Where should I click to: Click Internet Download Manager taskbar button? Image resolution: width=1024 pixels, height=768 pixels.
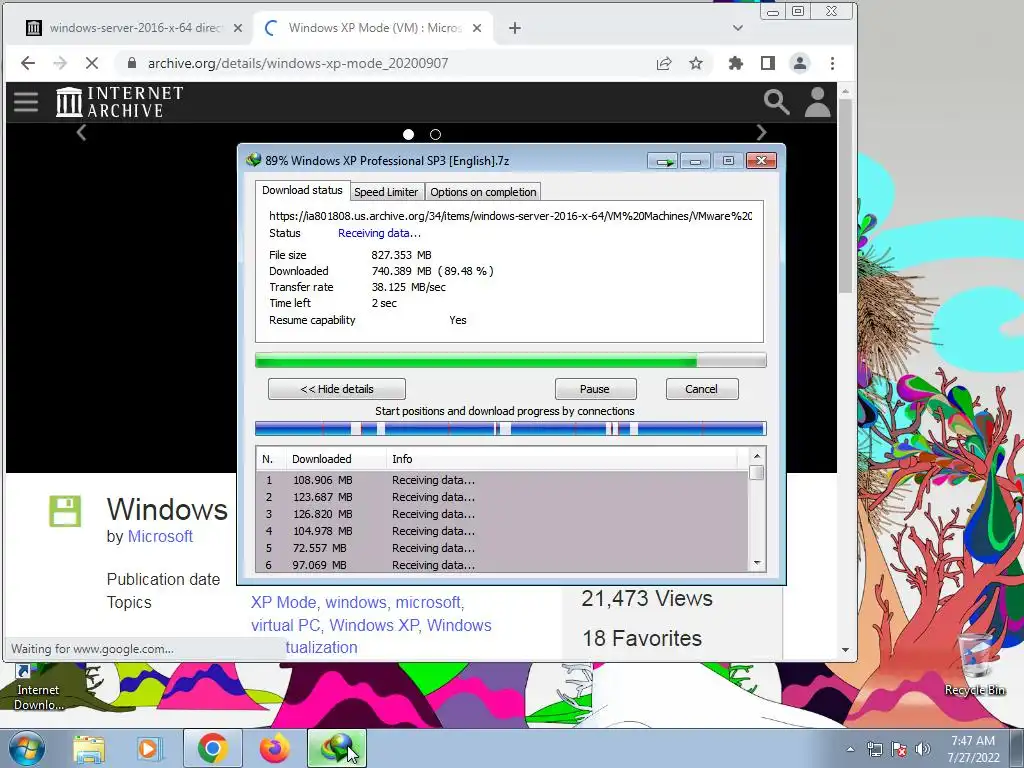click(x=336, y=748)
